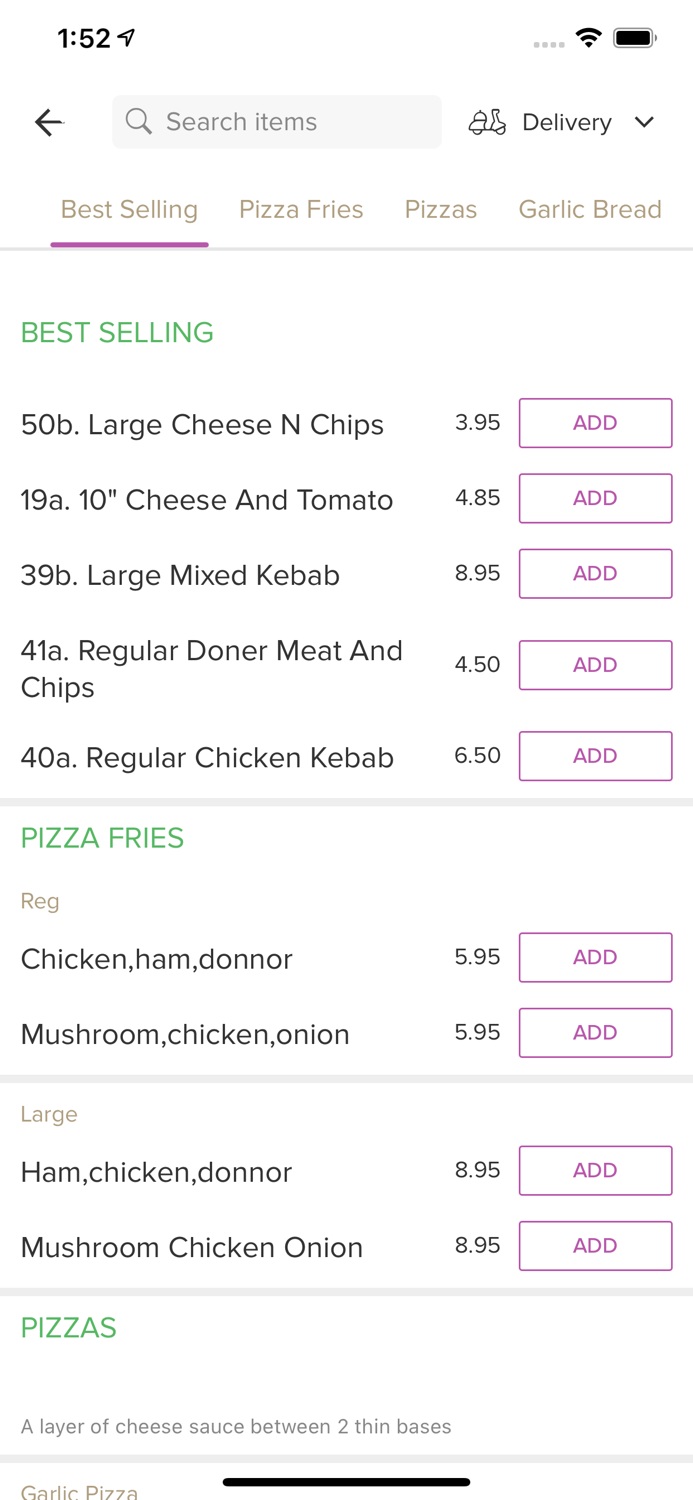
Task: Click the back arrow icon
Action: click(48, 121)
